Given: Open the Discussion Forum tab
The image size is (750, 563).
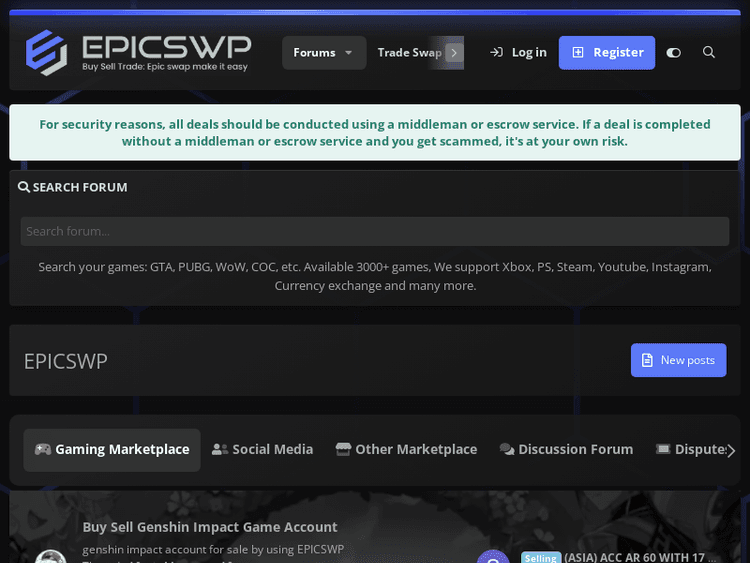Looking at the screenshot, I should click(566, 450).
